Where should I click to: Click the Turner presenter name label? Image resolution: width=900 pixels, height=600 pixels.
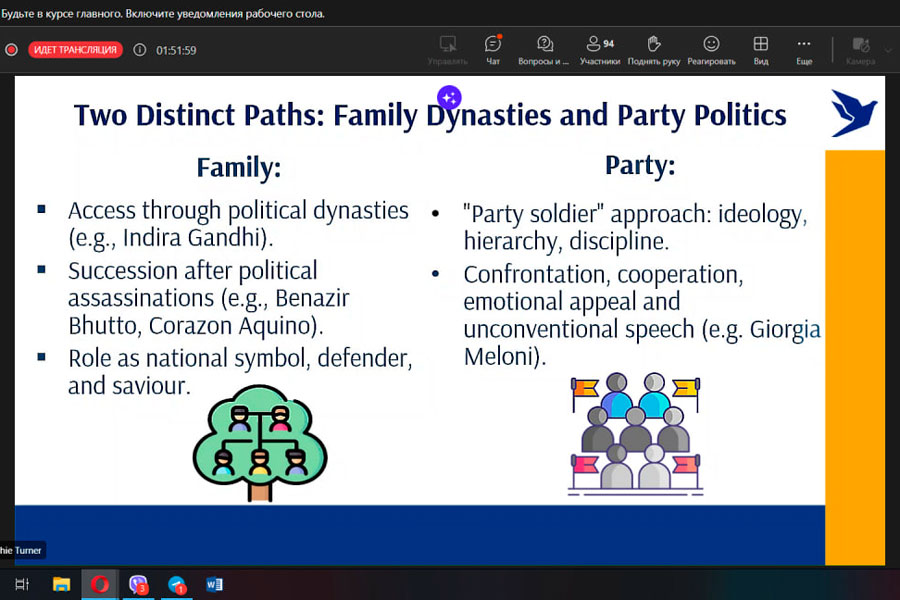pyautogui.click(x=22, y=550)
